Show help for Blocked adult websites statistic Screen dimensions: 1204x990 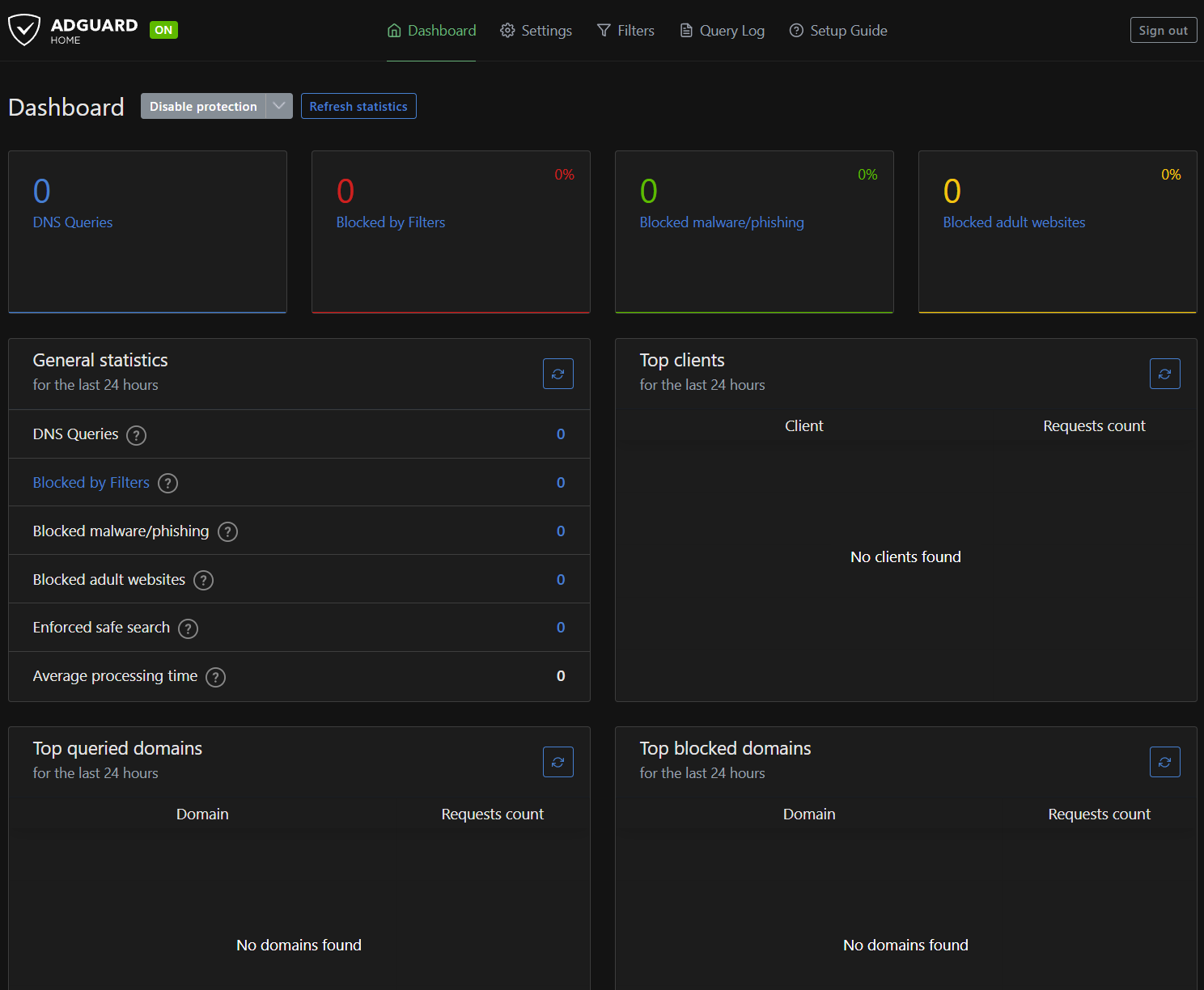(x=203, y=581)
